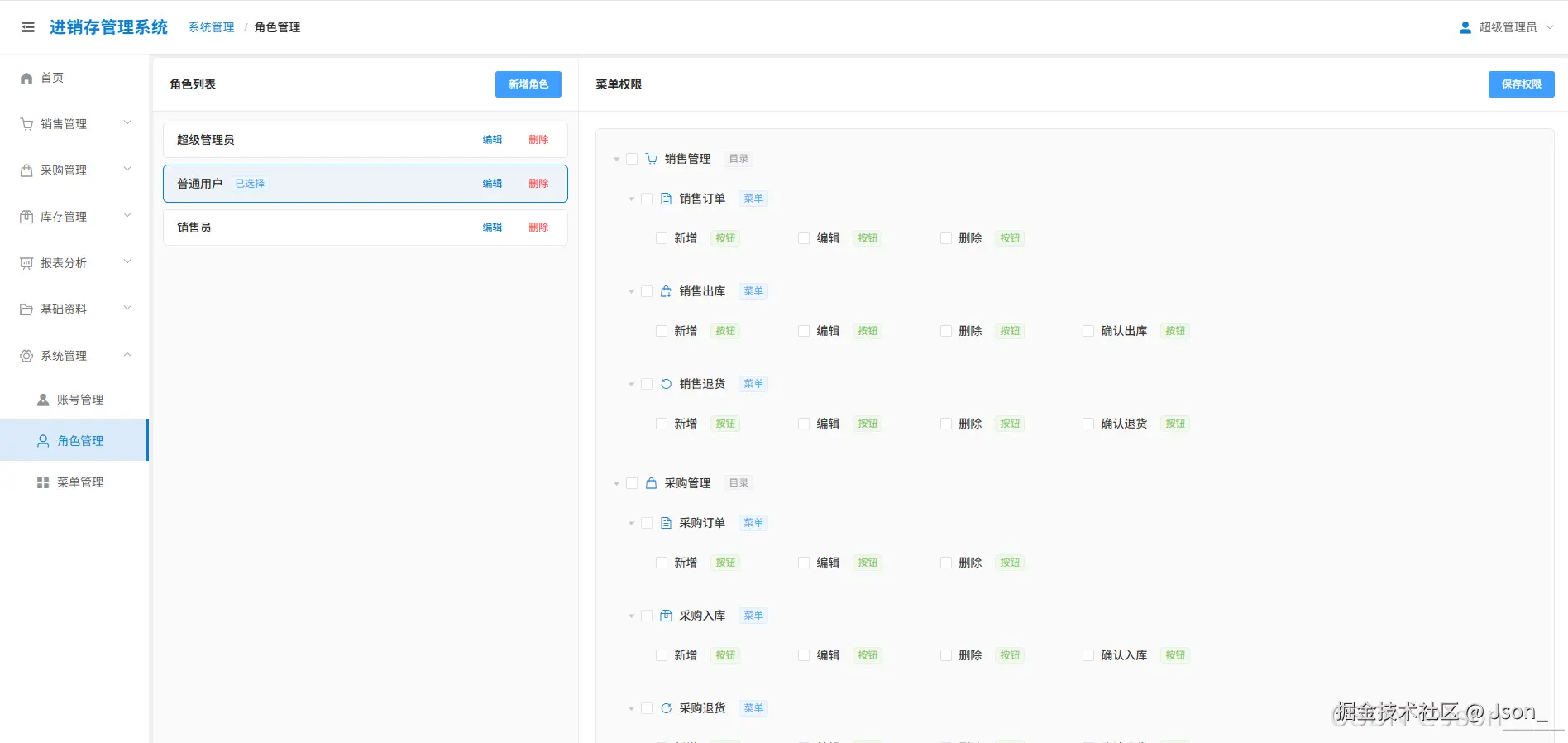This screenshot has height=743, width=1568.
Task: Click the folder icon for 基础资料 sidebar
Action: point(26,309)
